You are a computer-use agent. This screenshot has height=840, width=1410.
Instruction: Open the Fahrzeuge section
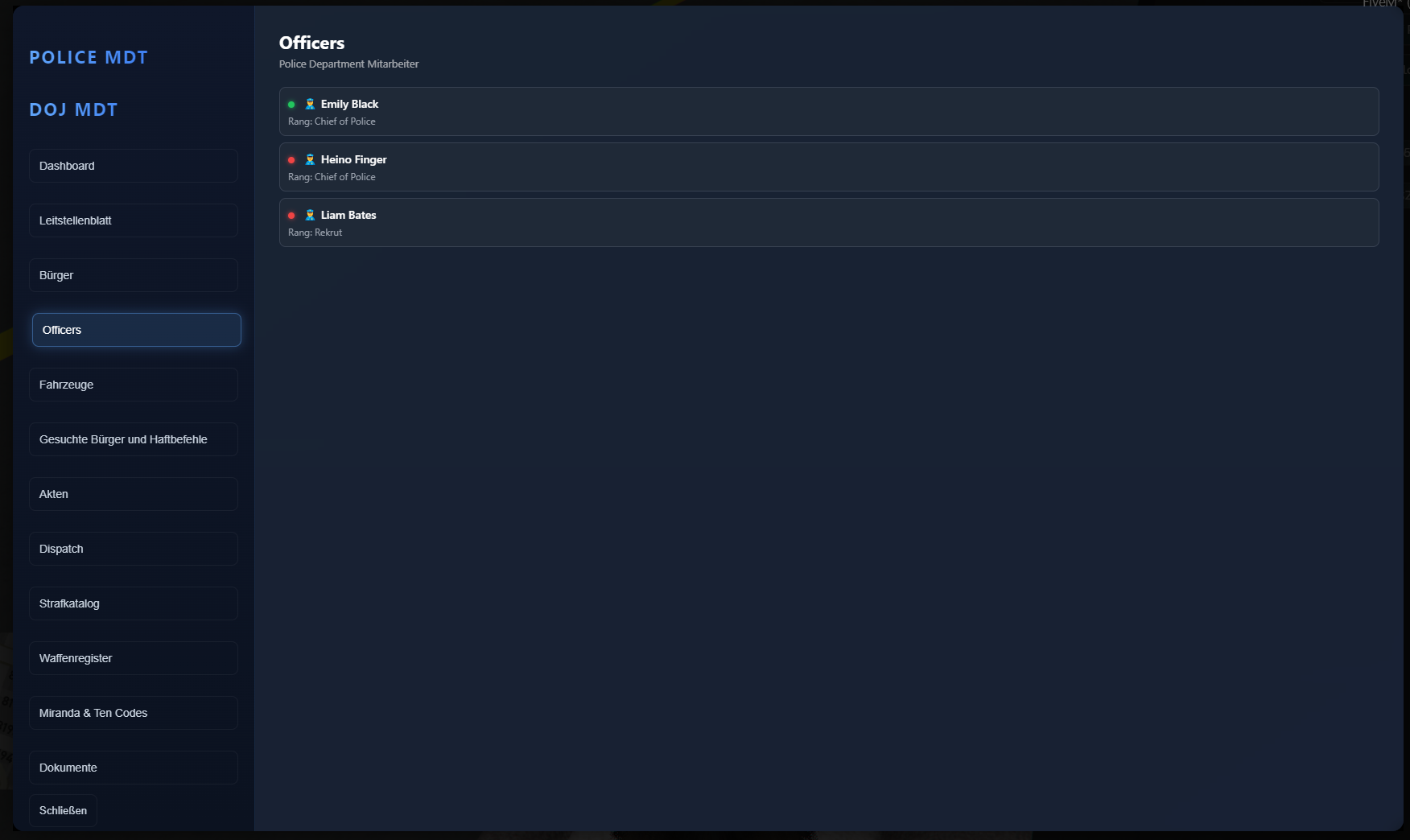click(134, 385)
